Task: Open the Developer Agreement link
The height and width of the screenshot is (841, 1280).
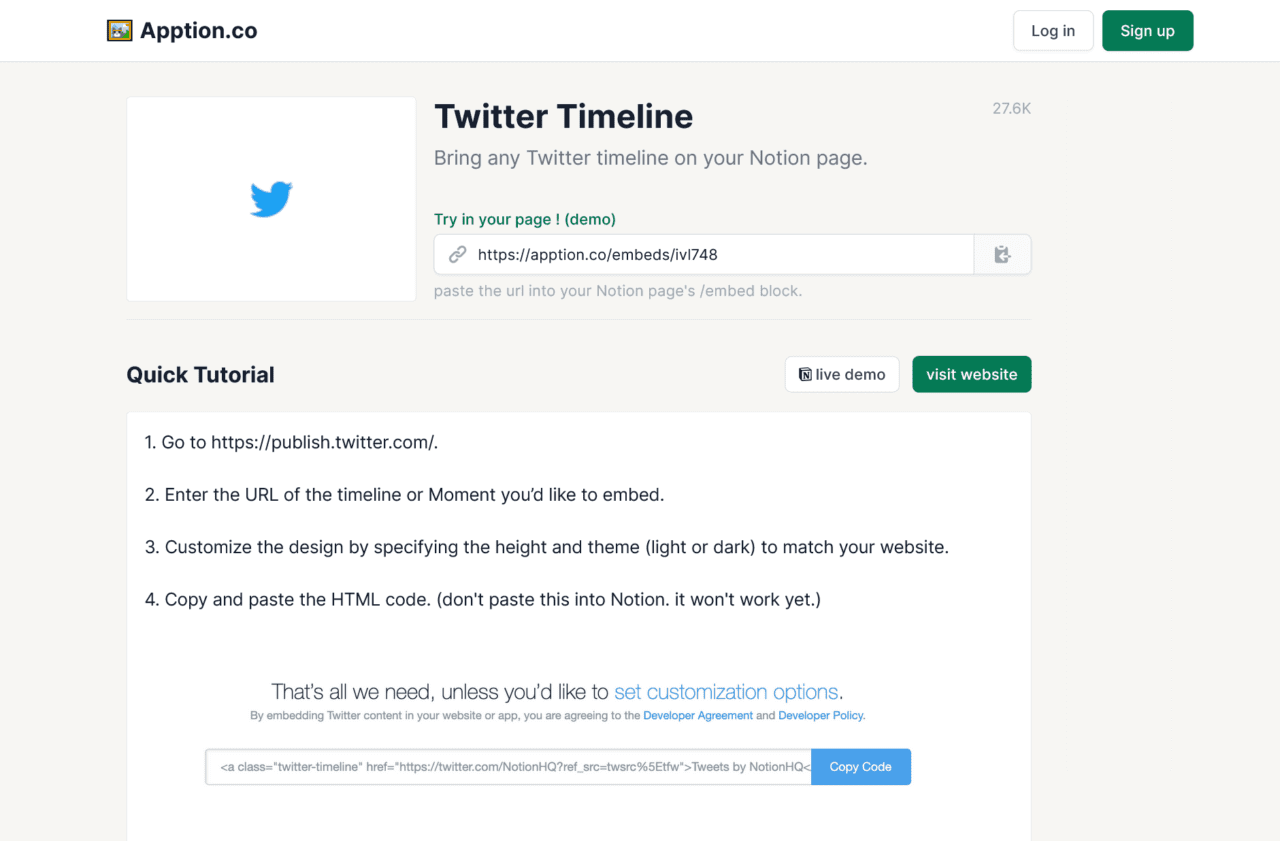Action: (698, 715)
